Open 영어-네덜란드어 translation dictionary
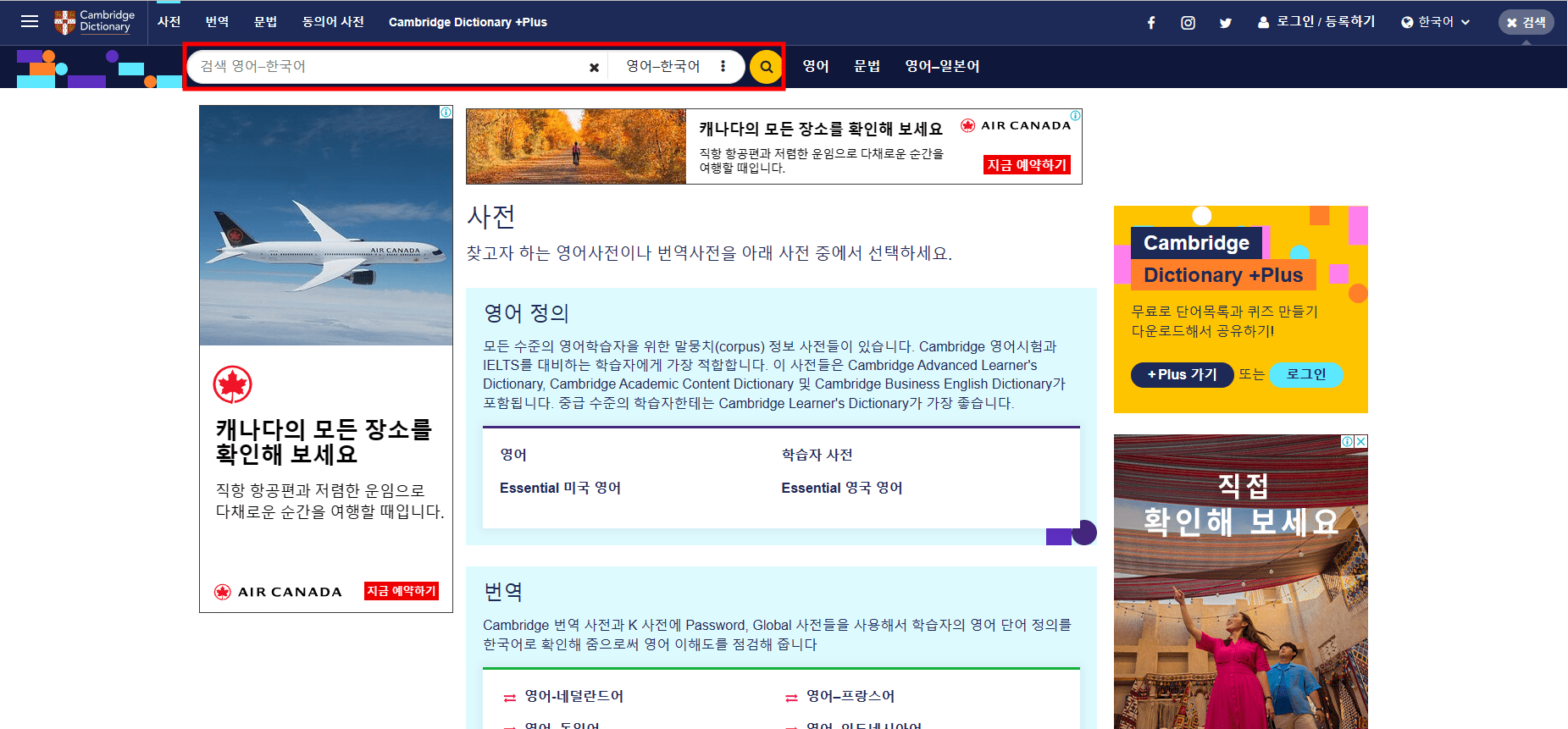This screenshot has width=1568, height=729. 573,696
